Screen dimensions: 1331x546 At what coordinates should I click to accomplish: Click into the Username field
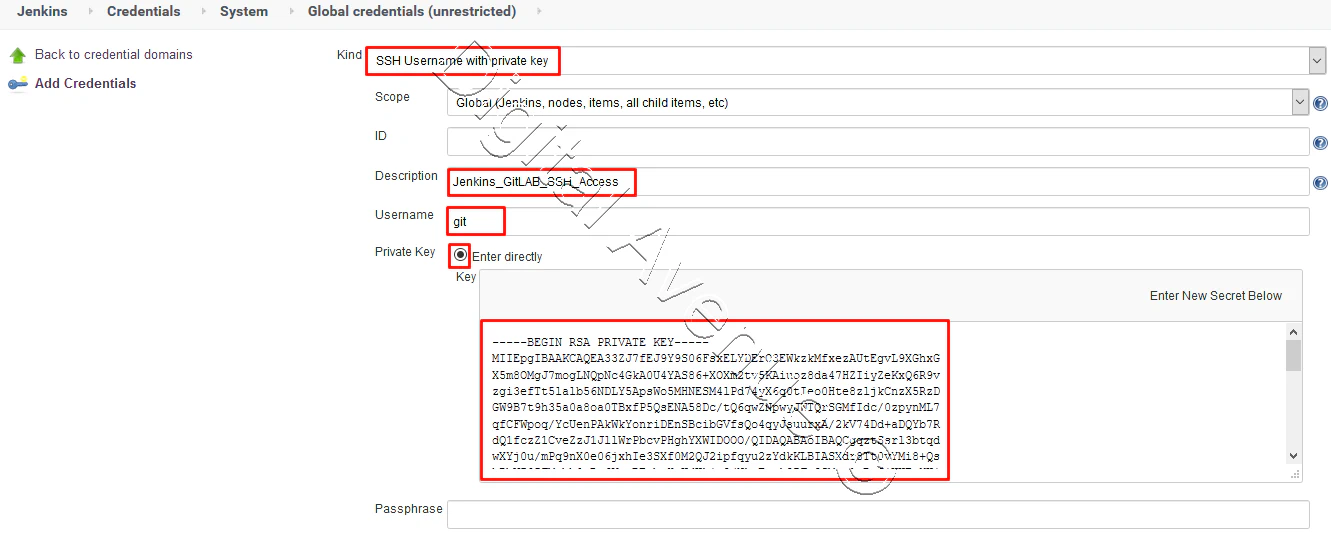point(878,221)
